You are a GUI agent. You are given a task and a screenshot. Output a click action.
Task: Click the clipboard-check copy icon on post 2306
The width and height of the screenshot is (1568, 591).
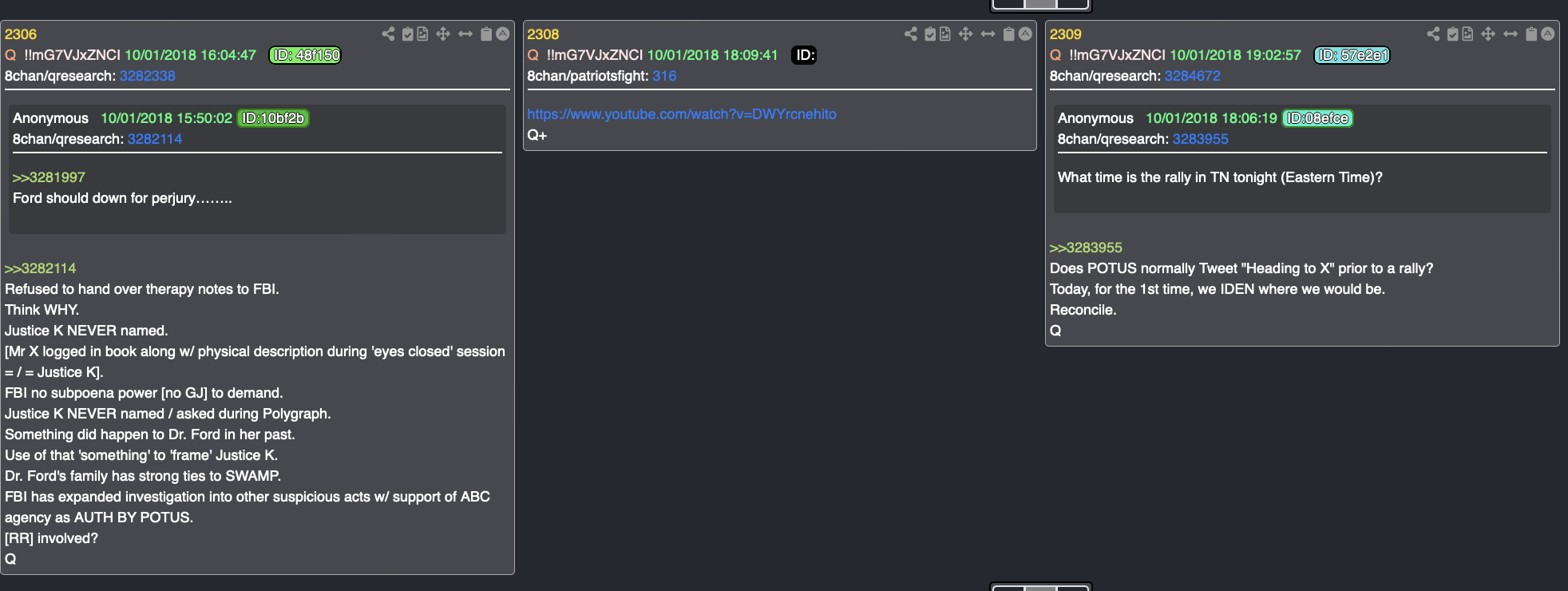[x=407, y=34]
